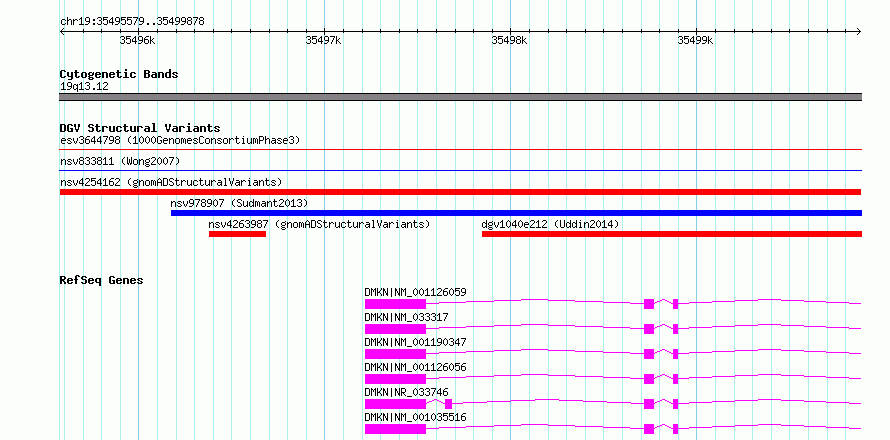
Task: Select the large exon of DMKN|NM_001126056
Action: tap(395, 379)
